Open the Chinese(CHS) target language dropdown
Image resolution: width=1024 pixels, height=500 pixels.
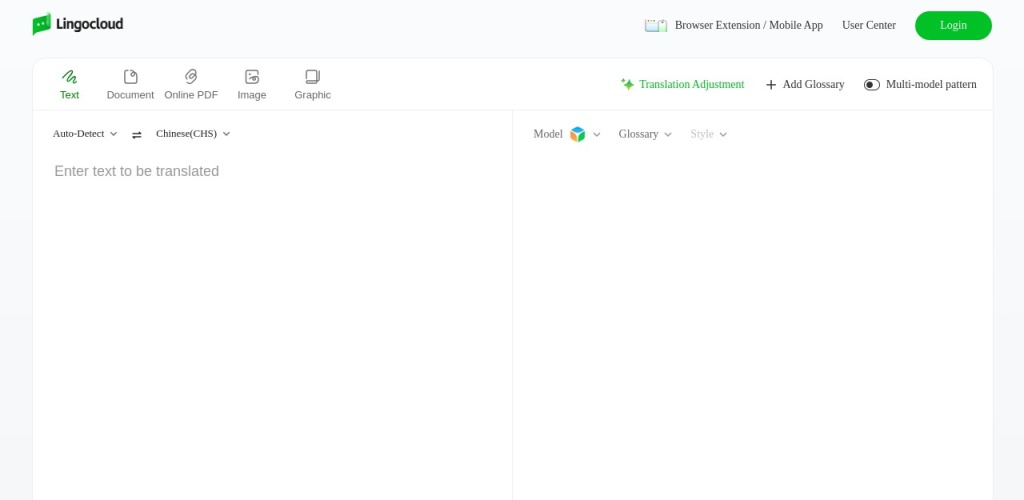coord(193,134)
